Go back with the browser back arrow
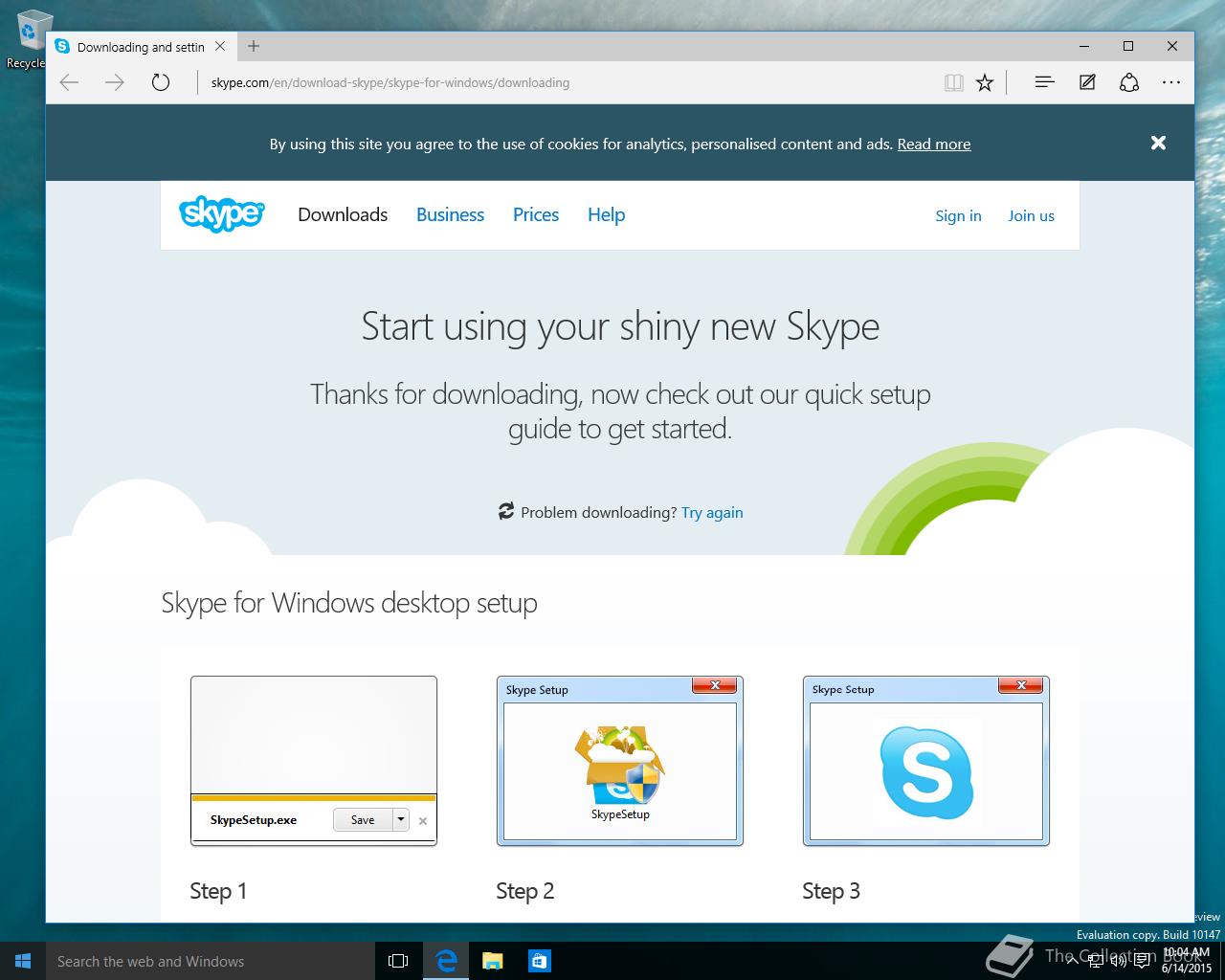 click(x=69, y=82)
